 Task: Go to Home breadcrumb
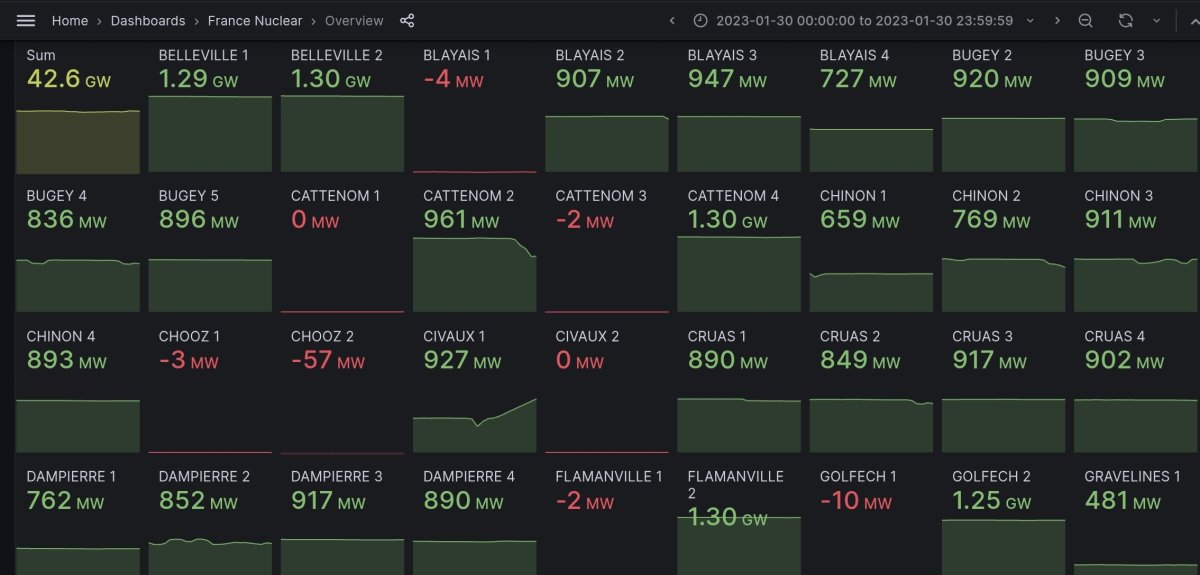point(70,20)
